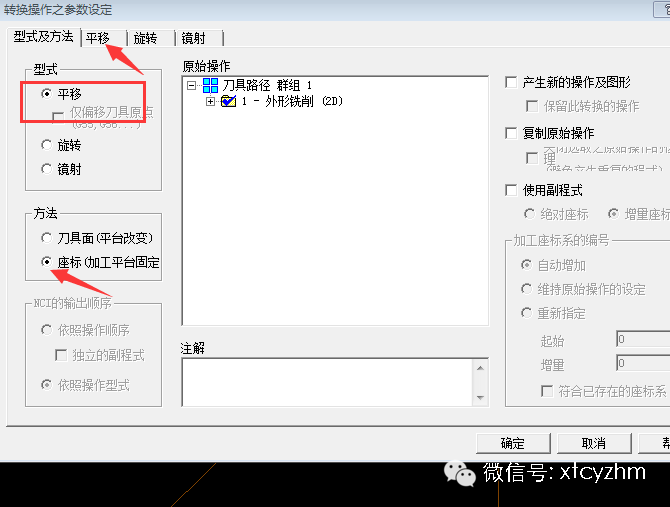The height and width of the screenshot is (507, 670).
Task: Expand the 外形铣削 (2D) operation node
Action: (x=210, y=102)
